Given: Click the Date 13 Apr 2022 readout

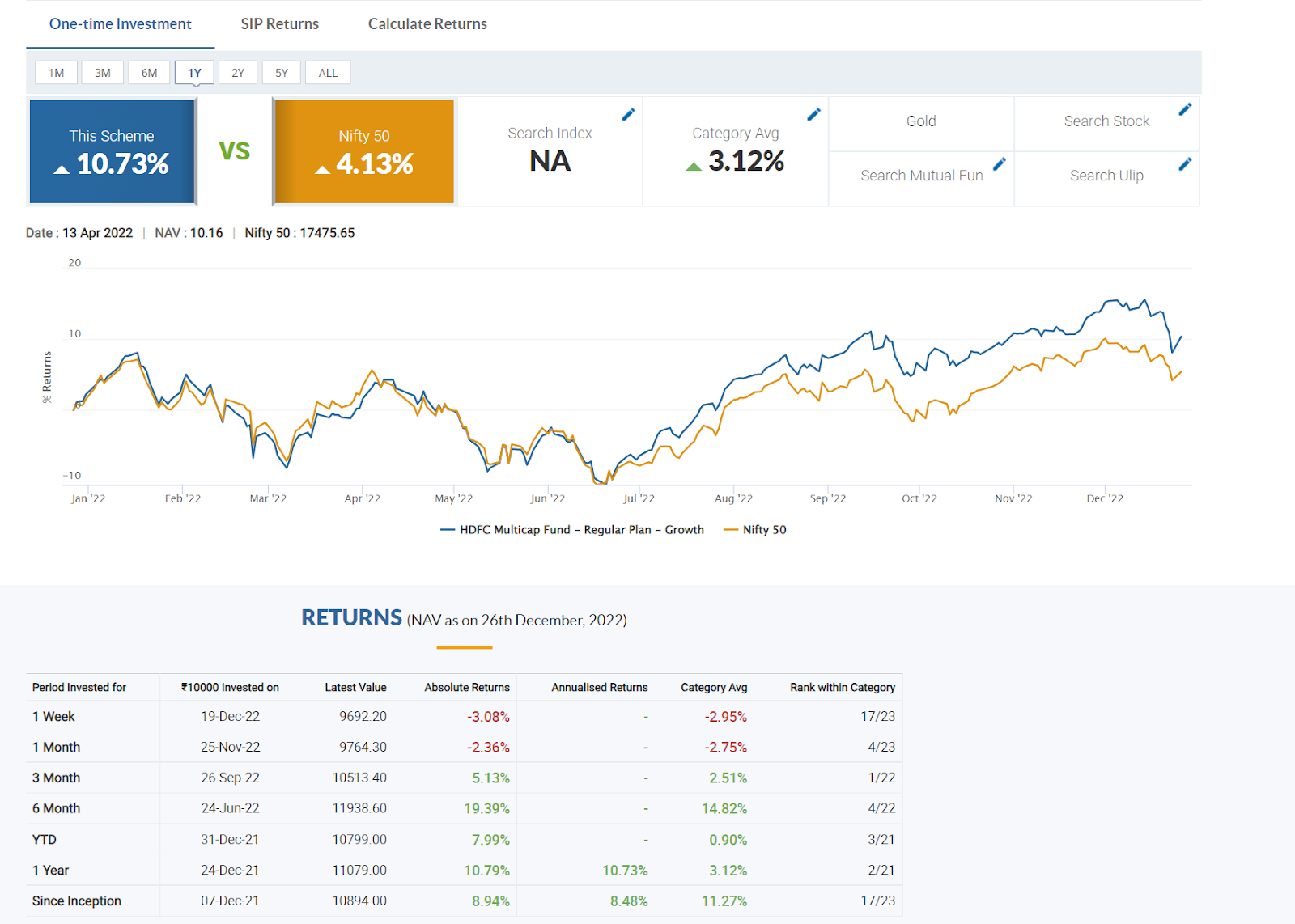Looking at the screenshot, I should tap(79, 233).
